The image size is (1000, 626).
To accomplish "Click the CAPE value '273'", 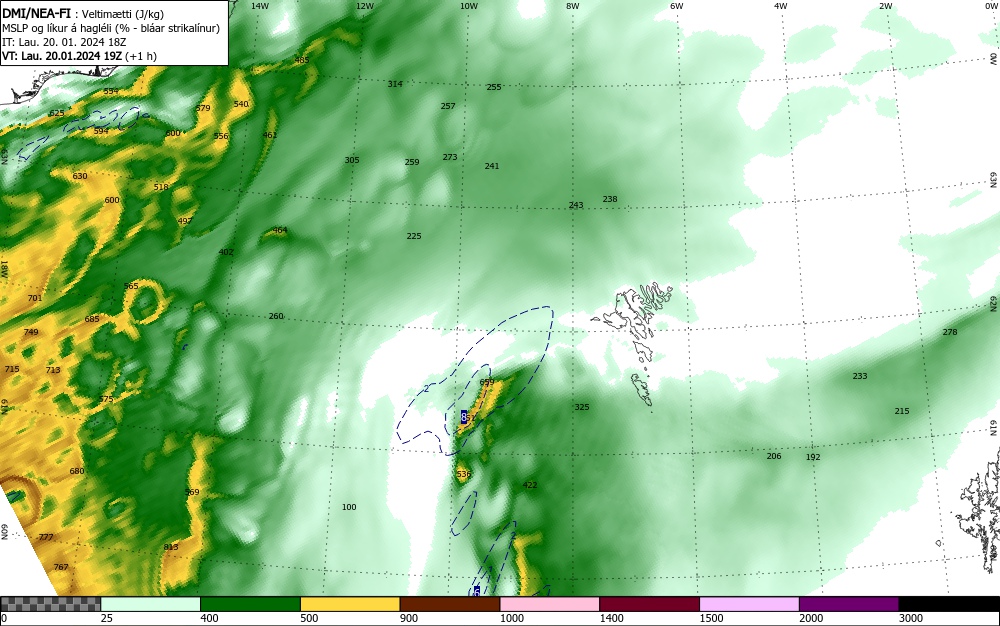I will tap(450, 157).
